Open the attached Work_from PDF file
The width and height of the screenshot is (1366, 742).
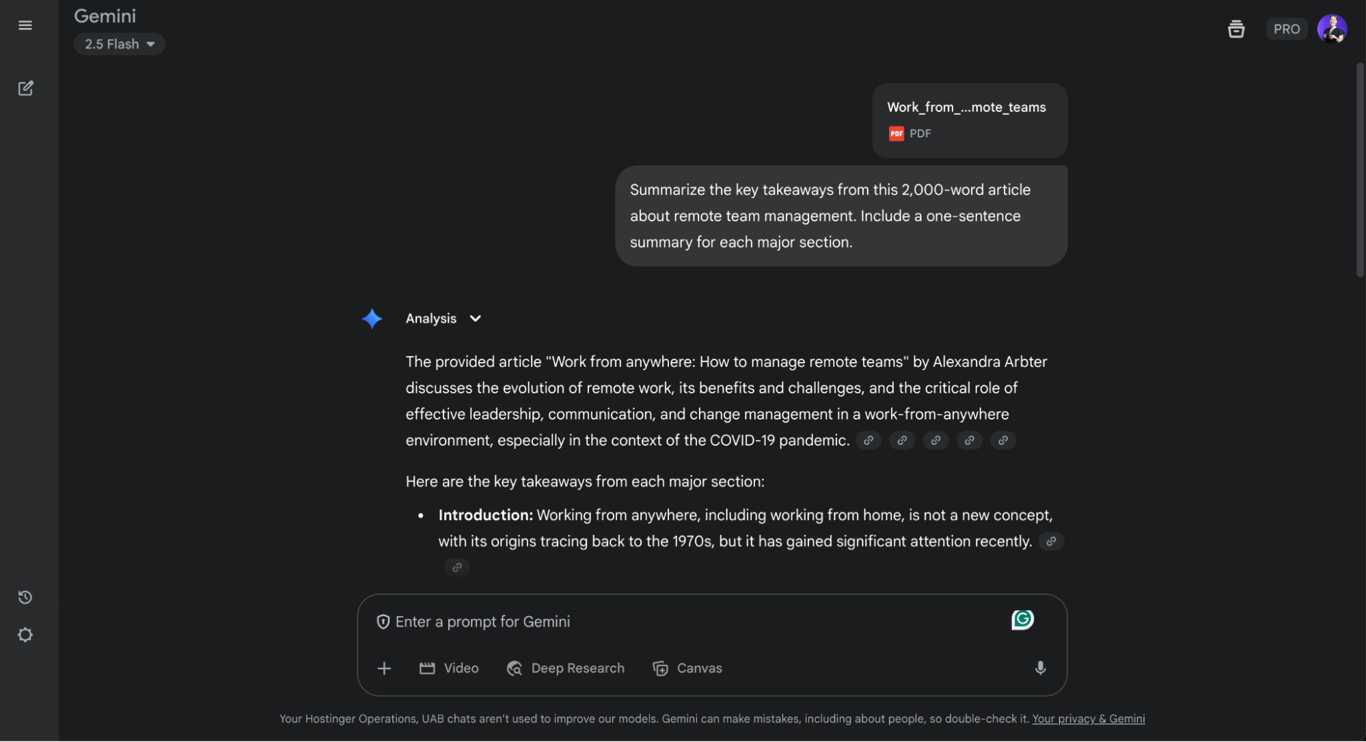coord(968,120)
